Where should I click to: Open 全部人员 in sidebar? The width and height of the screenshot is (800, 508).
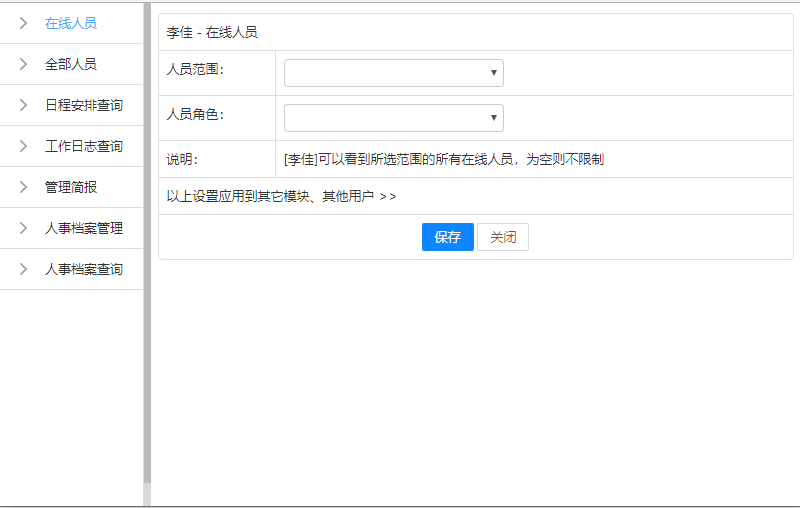coord(71,64)
